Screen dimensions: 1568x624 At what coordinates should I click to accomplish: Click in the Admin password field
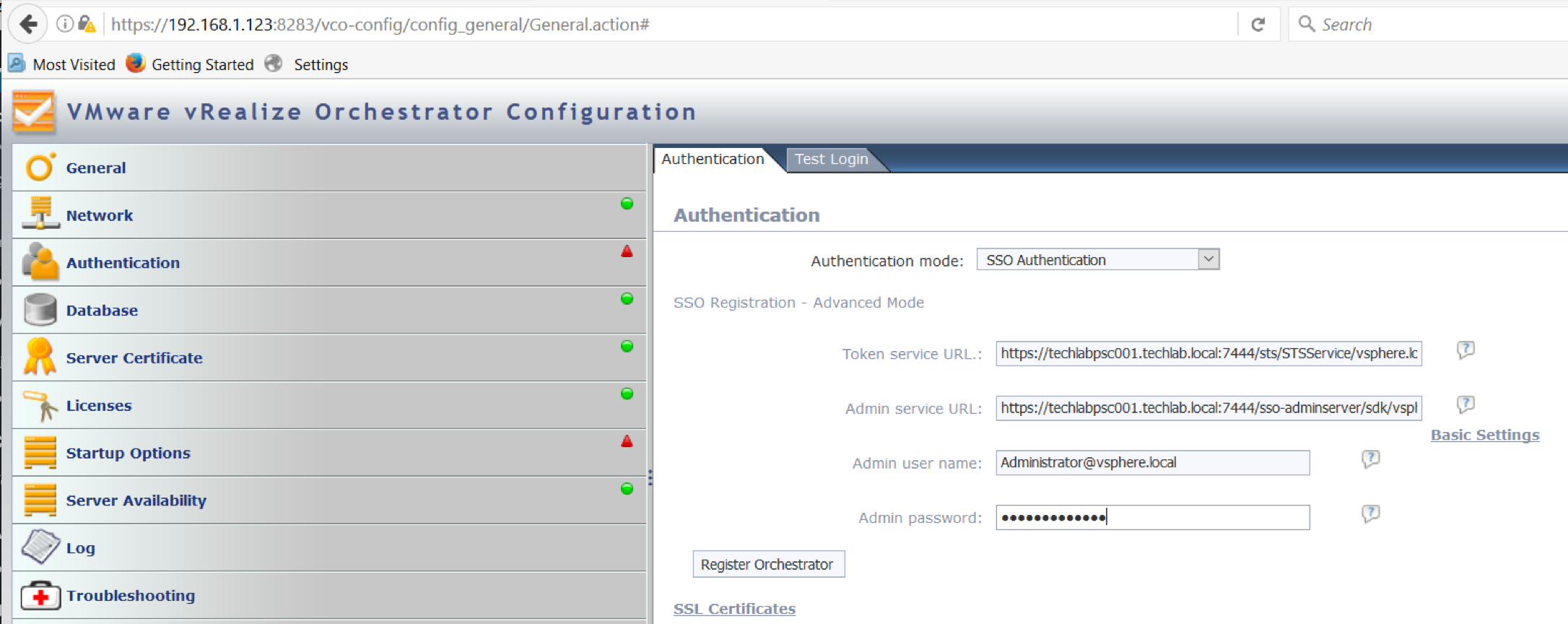coord(1152,517)
